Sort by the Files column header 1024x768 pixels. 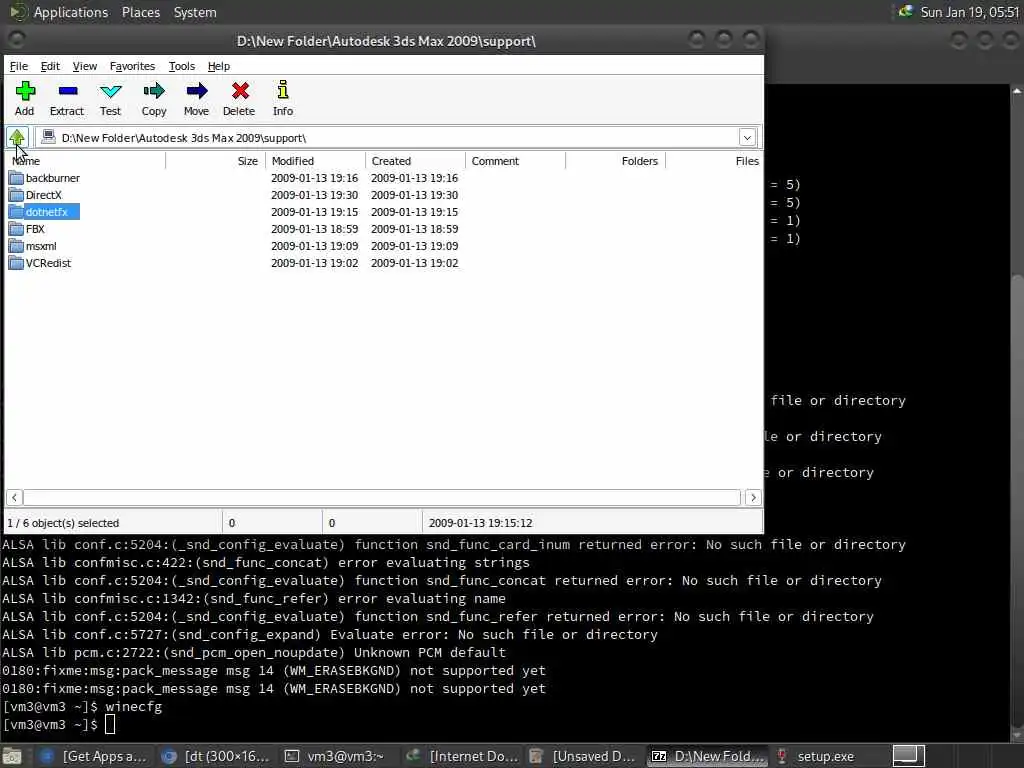[x=714, y=161]
